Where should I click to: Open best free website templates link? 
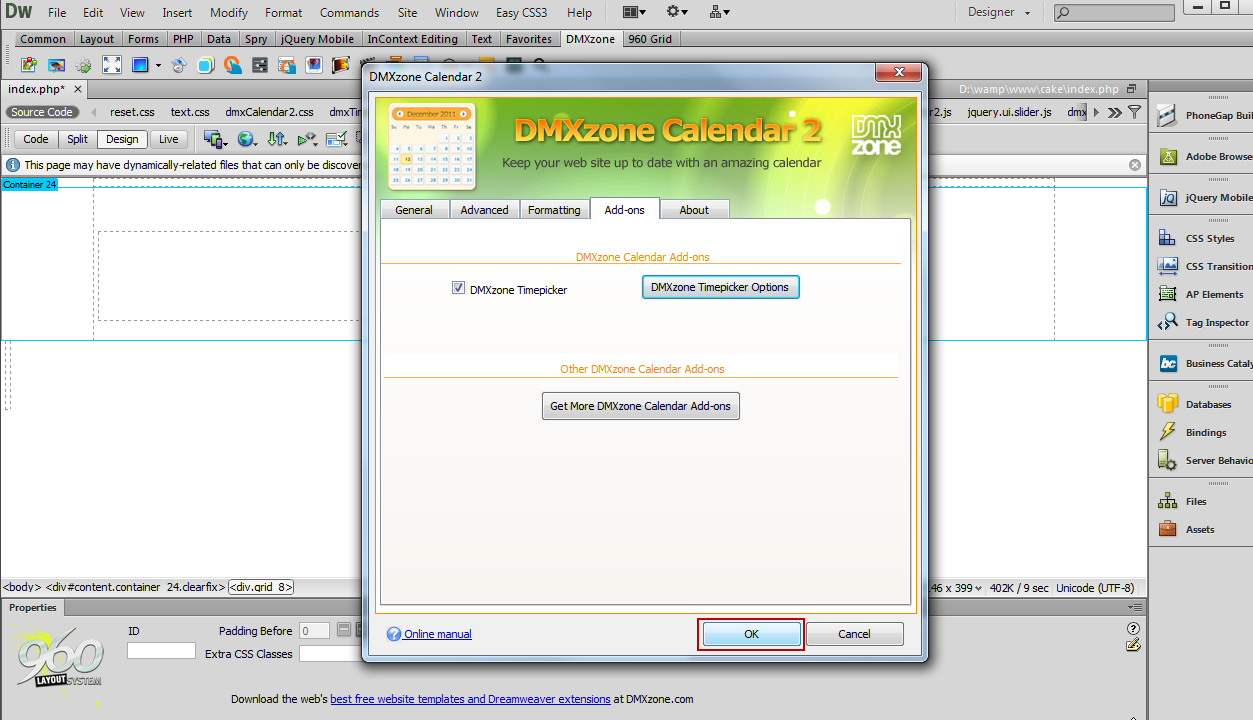click(x=470, y=699)
